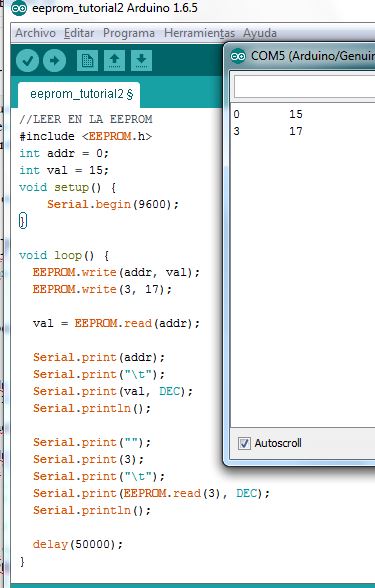This screenshot has width=375, height=588.
Task: Click the val = EEPROM.read(addr); line
Action: pos(116,323)
